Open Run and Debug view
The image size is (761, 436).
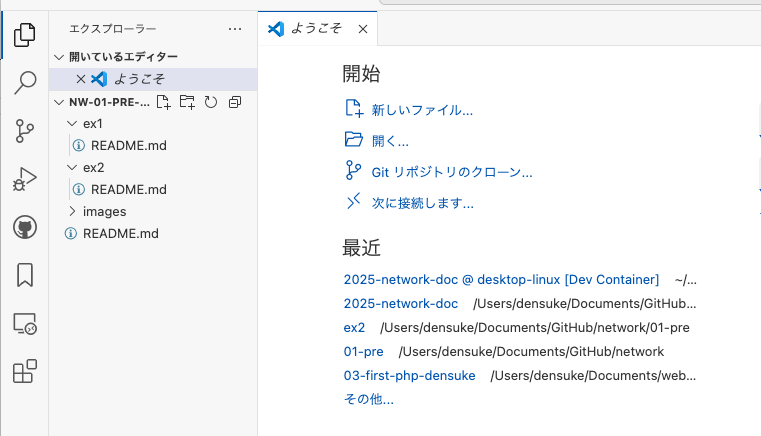[25, 179]
